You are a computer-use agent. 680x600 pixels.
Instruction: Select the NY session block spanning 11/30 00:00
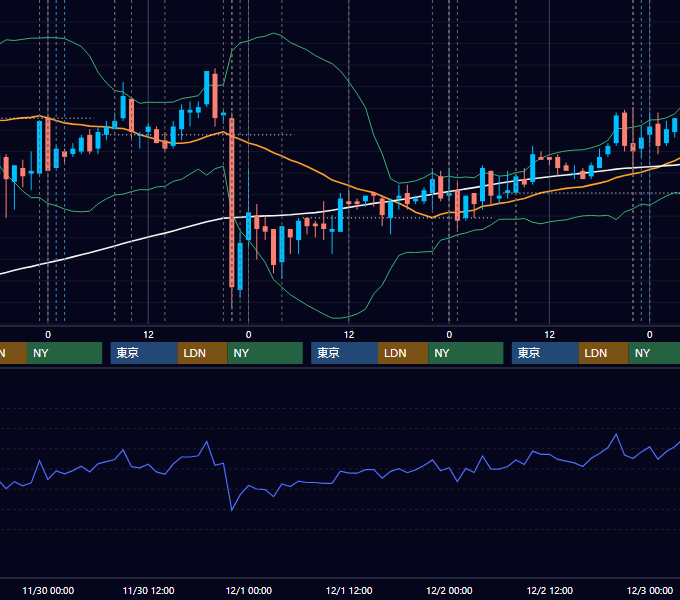(64, 353)
